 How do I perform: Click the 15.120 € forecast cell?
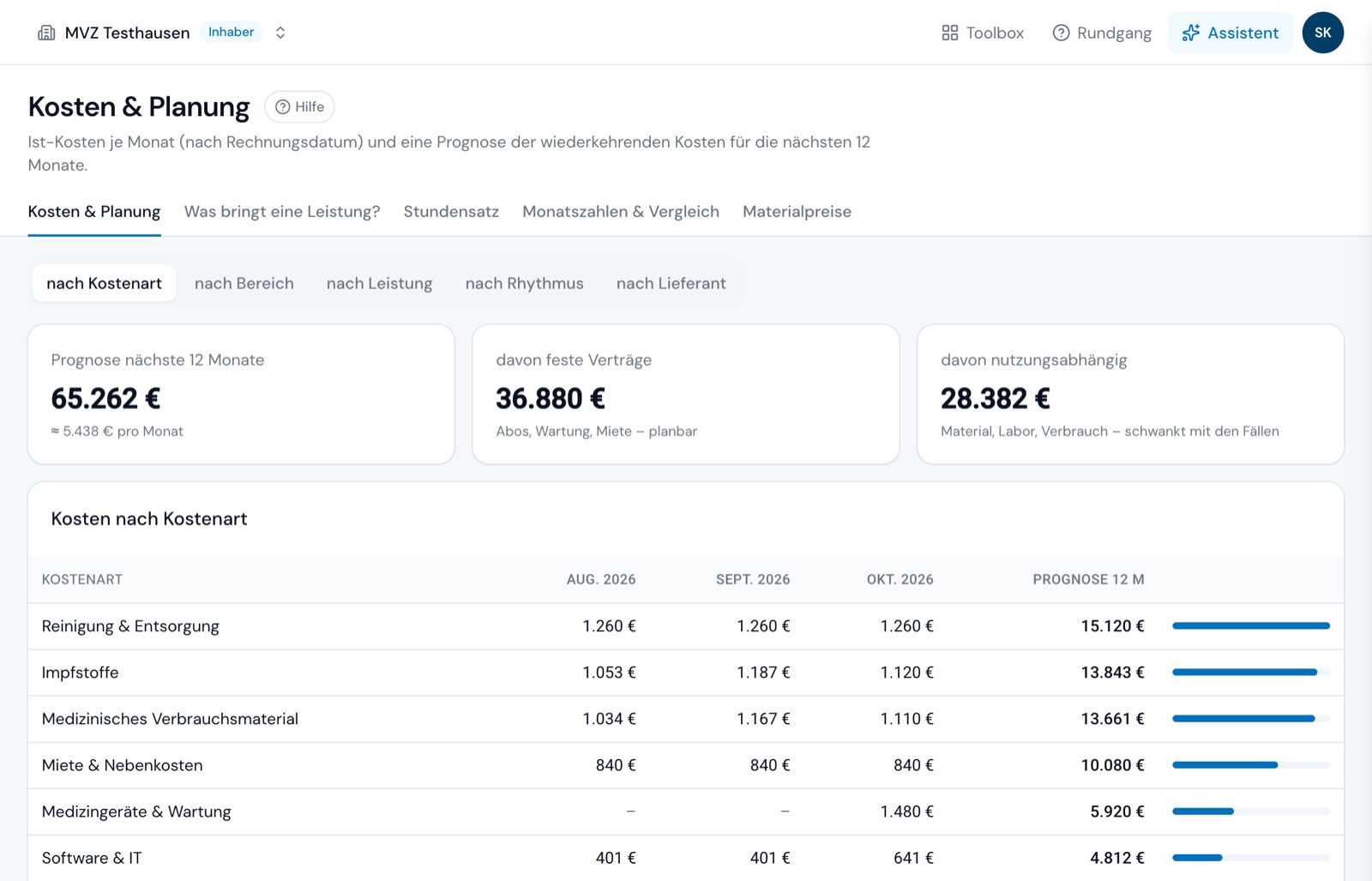(x=1112, y=626)
